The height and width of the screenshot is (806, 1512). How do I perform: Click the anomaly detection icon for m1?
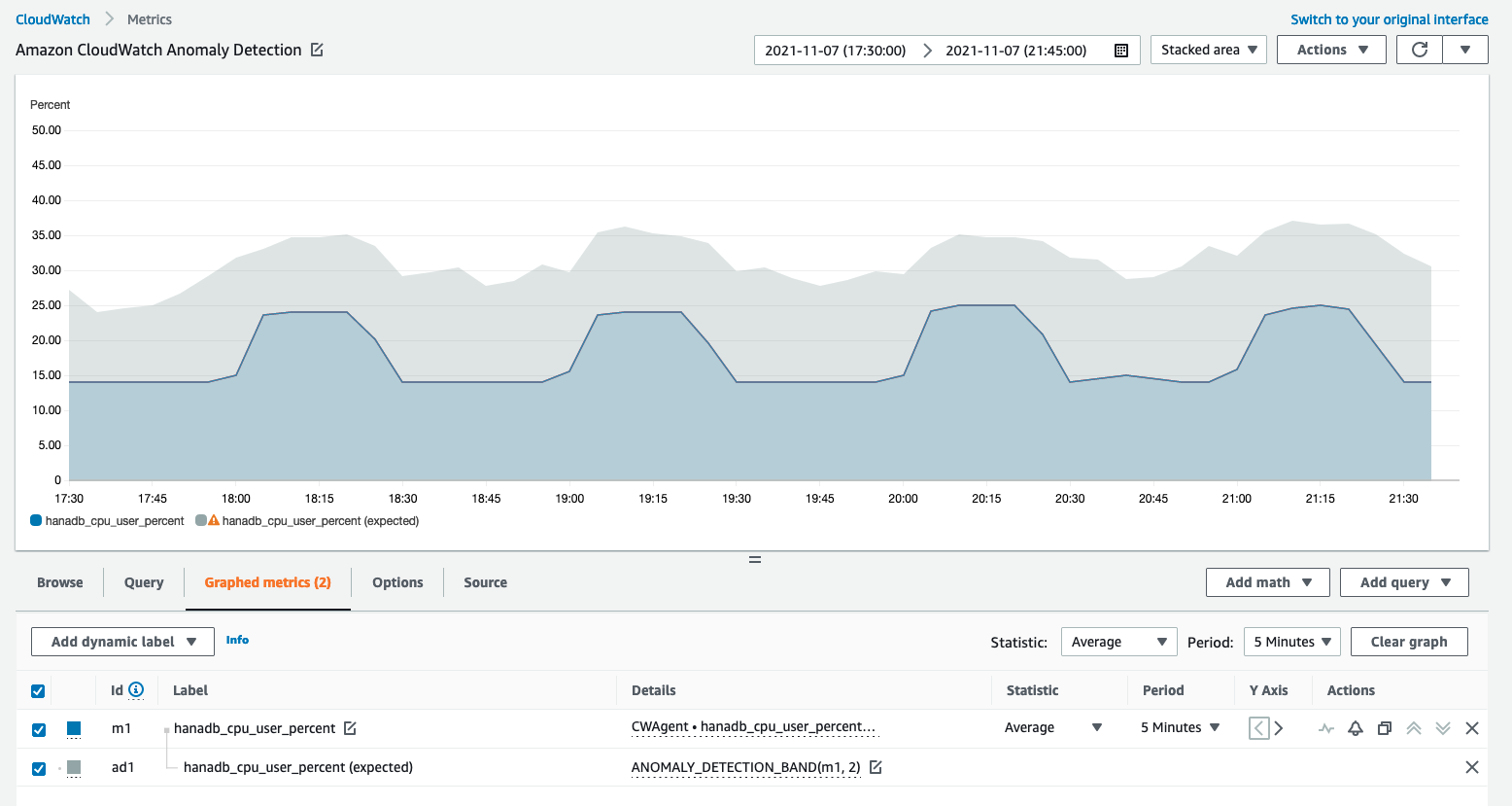[x=1326, y=728]
